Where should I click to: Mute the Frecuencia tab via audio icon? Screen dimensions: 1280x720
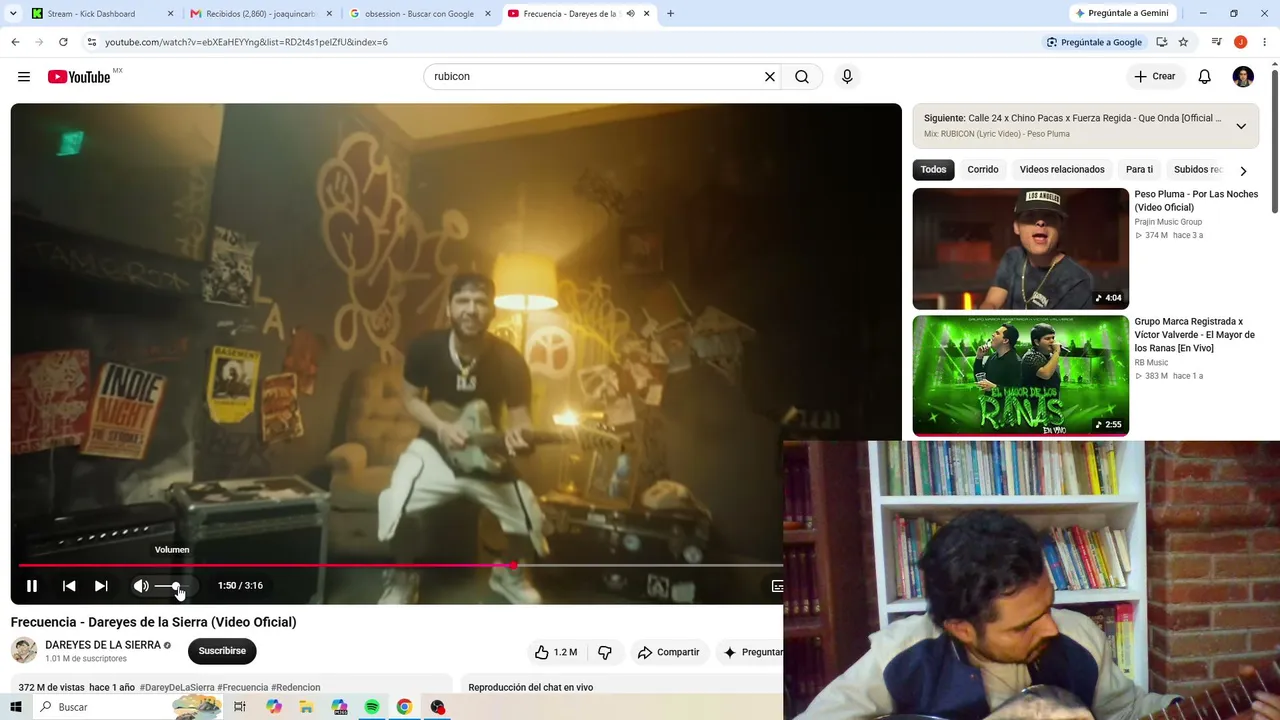click(630, 14)
